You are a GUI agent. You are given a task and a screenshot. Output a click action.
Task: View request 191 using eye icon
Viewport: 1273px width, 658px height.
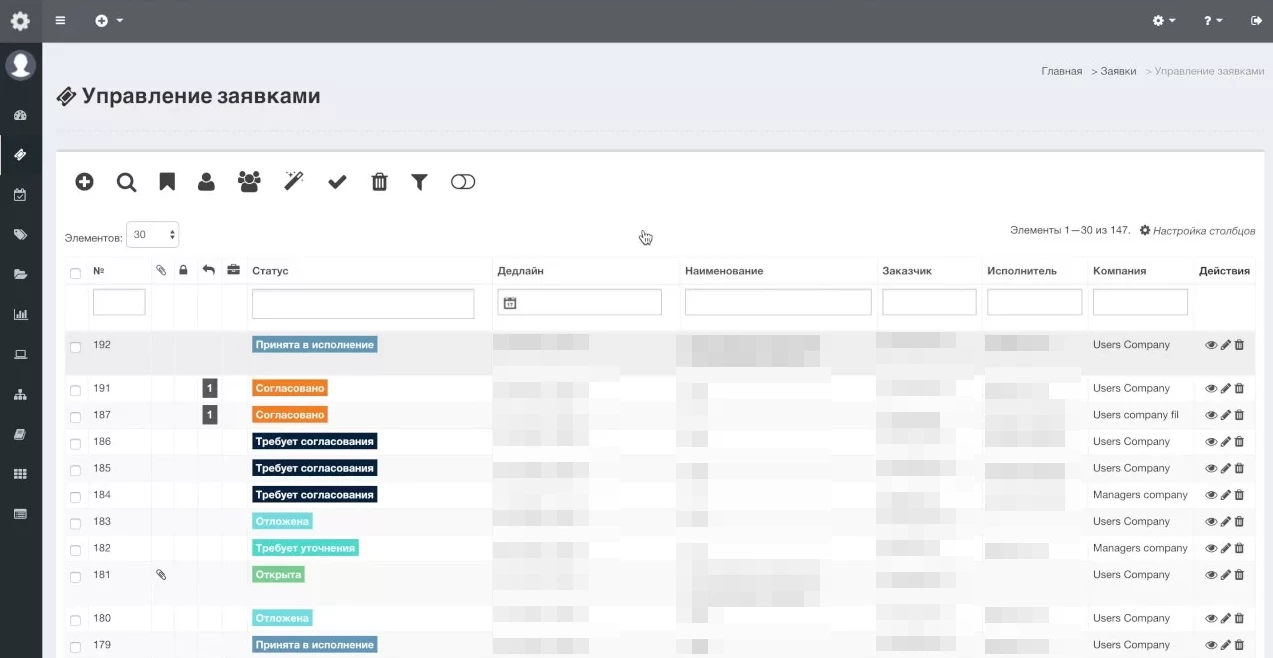[x=1211, y=389]
